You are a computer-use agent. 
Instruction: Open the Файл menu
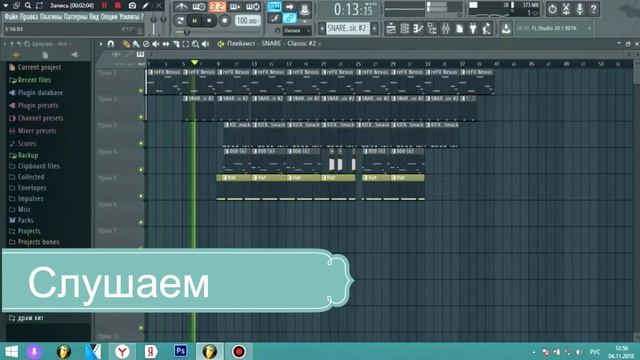(11, 17)
